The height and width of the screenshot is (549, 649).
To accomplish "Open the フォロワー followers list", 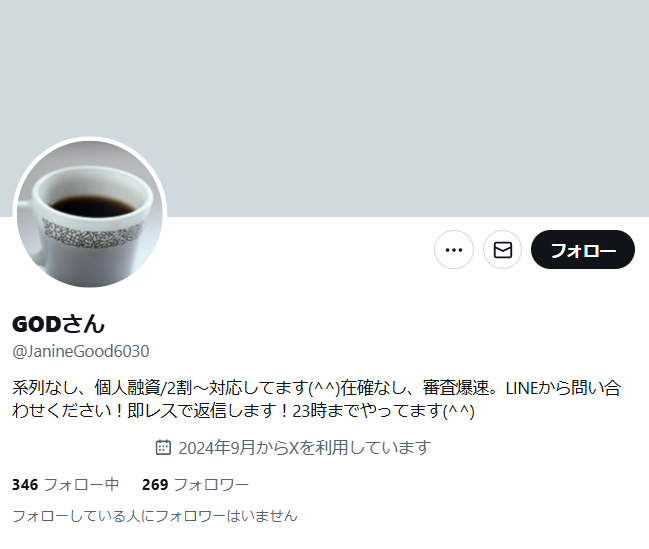I will coord(195,484).
